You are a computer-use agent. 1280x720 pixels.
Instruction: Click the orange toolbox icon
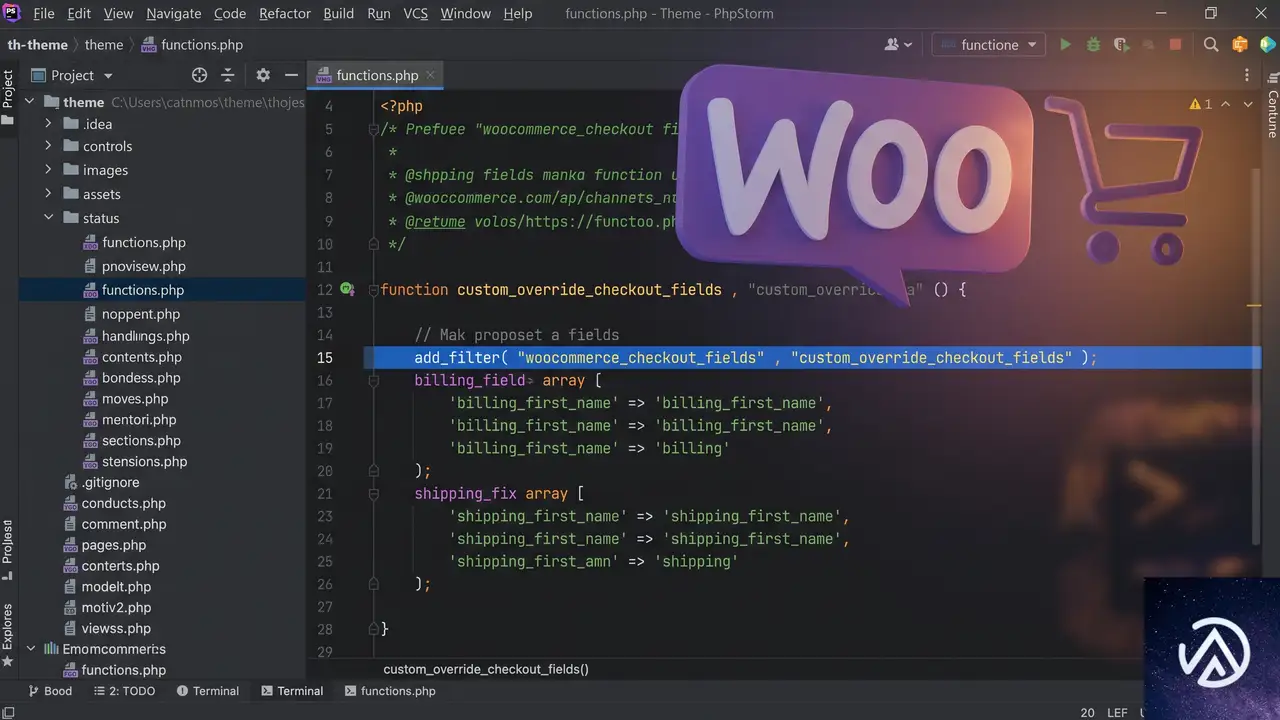click(x=1241, y=45)
